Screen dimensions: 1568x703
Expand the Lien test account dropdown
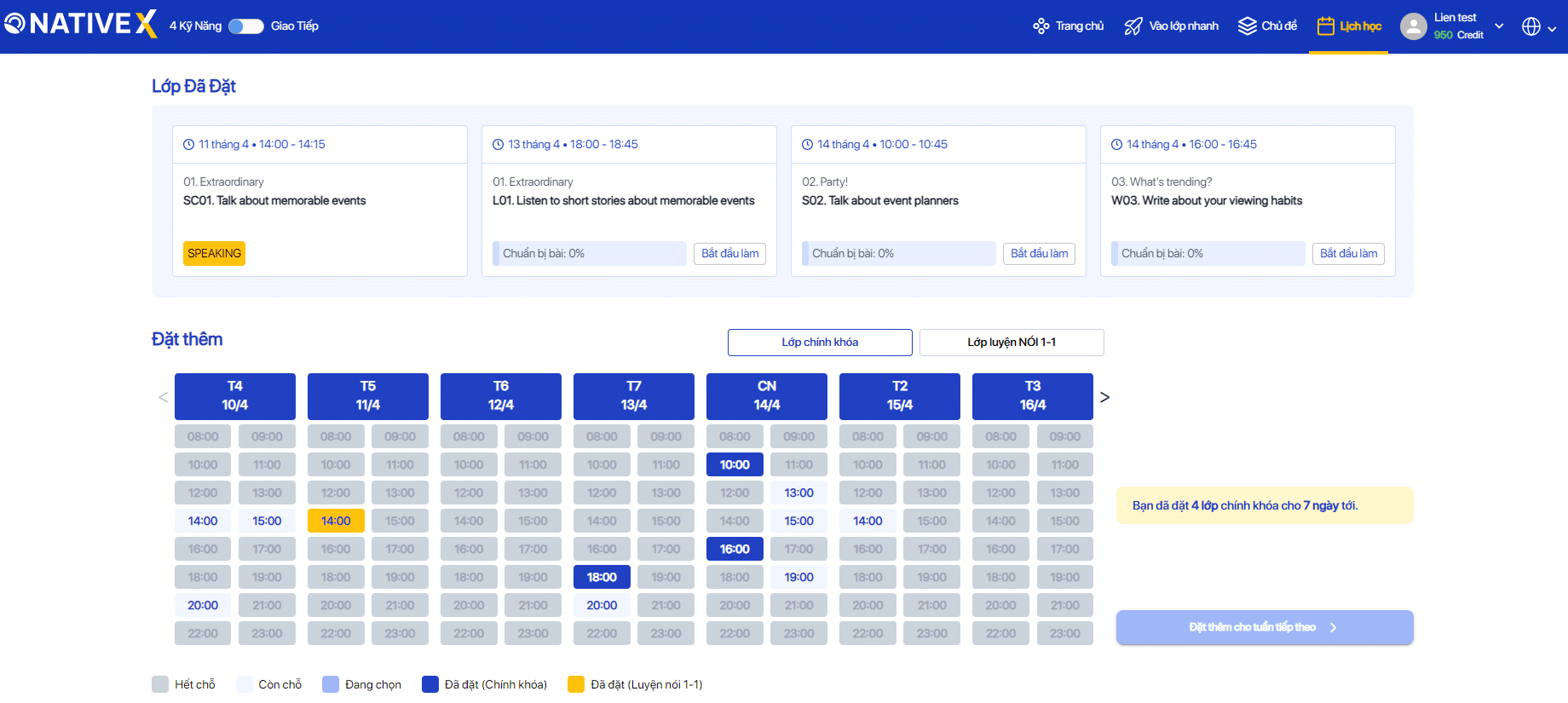pyautogui.click(x=1499, y=26)
